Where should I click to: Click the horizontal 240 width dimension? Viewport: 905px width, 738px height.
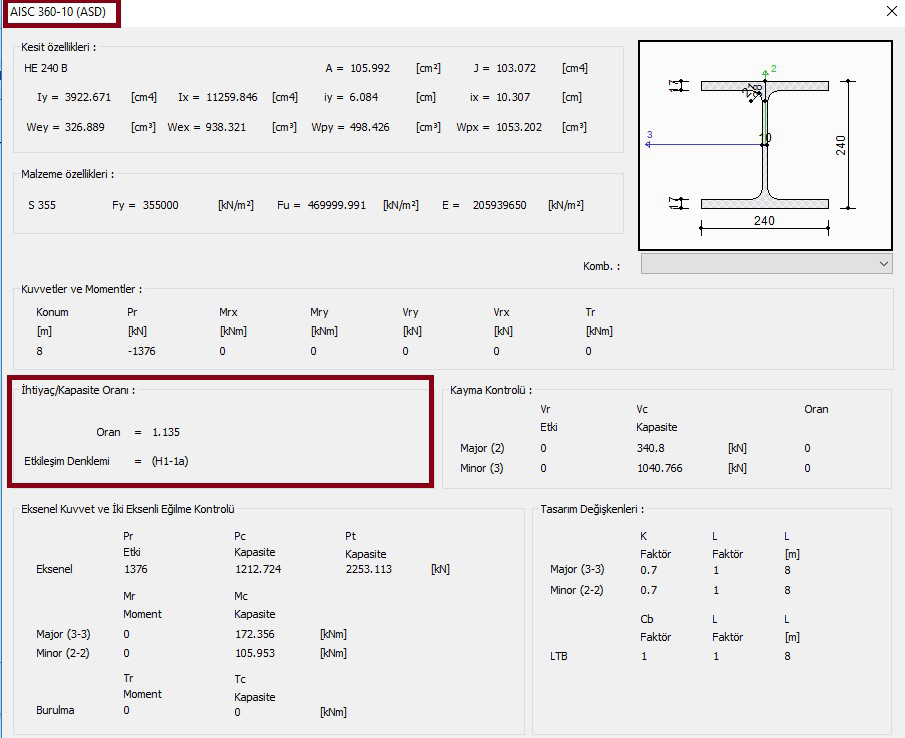tap(764, 221)
